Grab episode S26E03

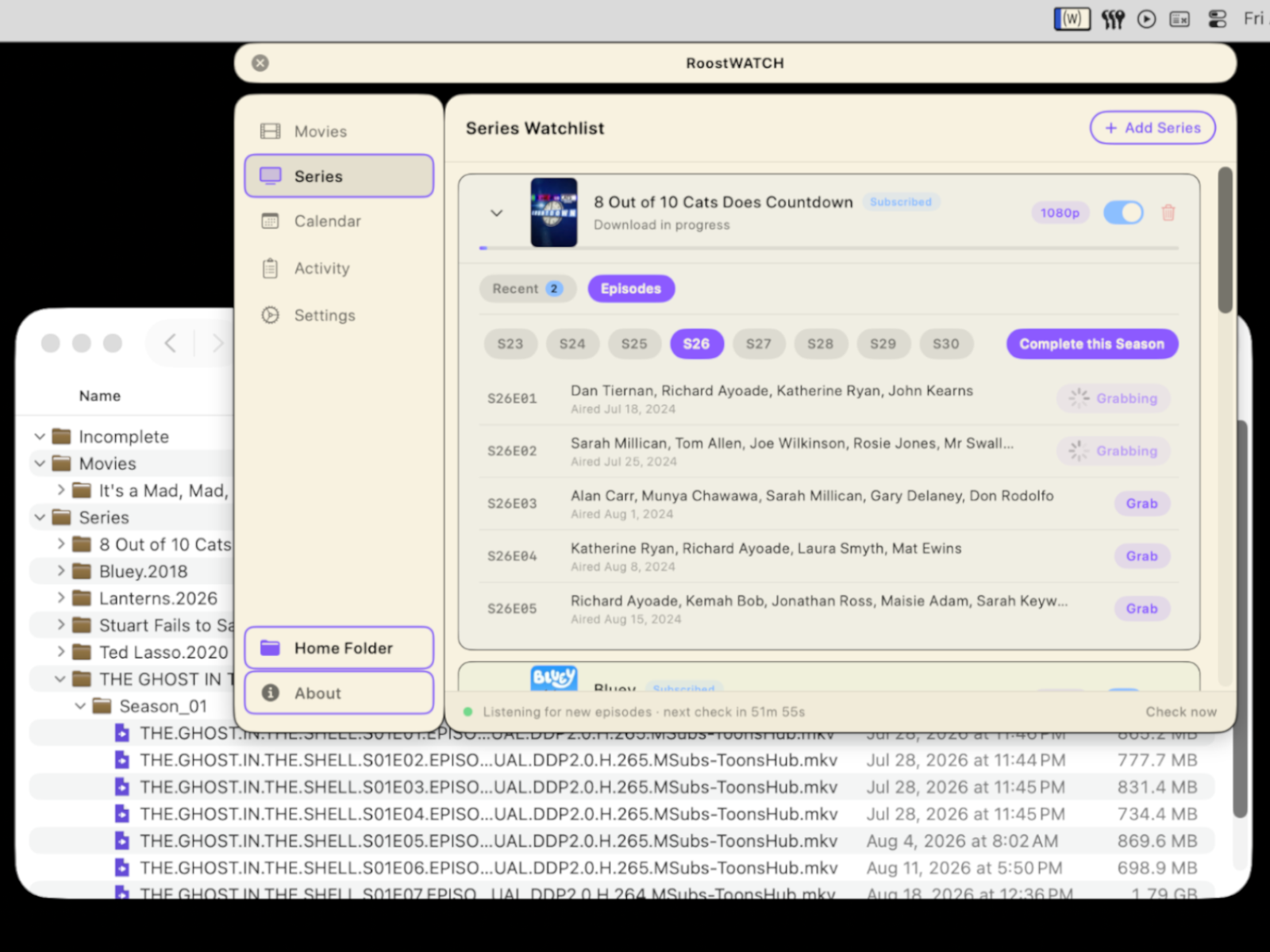[1142, 504]
